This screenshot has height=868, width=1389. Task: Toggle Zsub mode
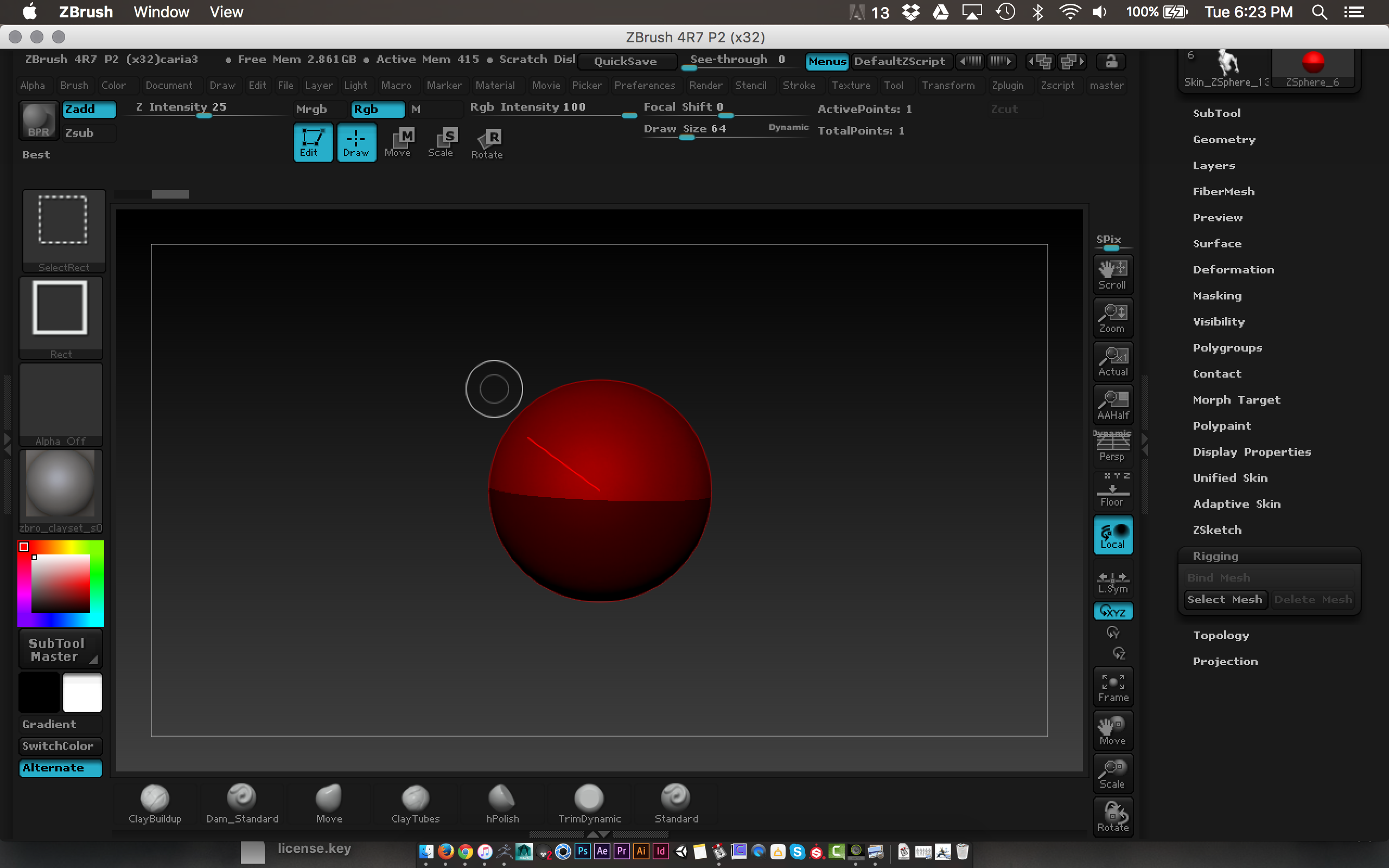pos(89,132)
